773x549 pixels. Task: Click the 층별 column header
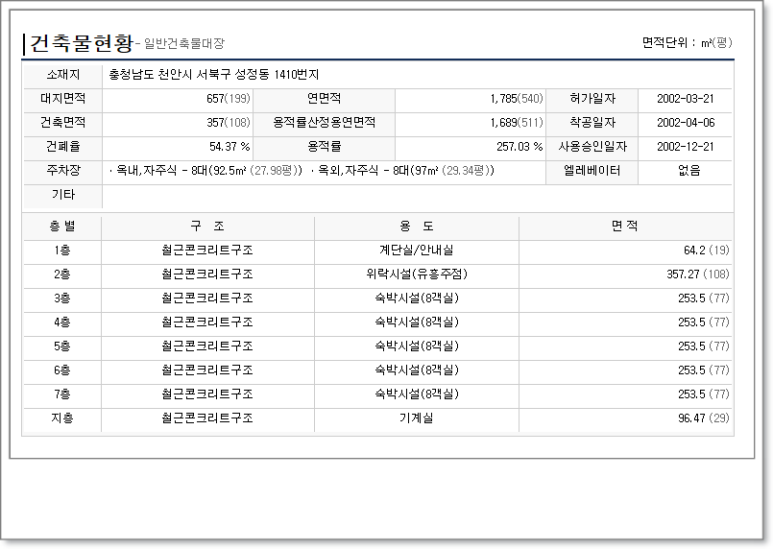[62, 226]
